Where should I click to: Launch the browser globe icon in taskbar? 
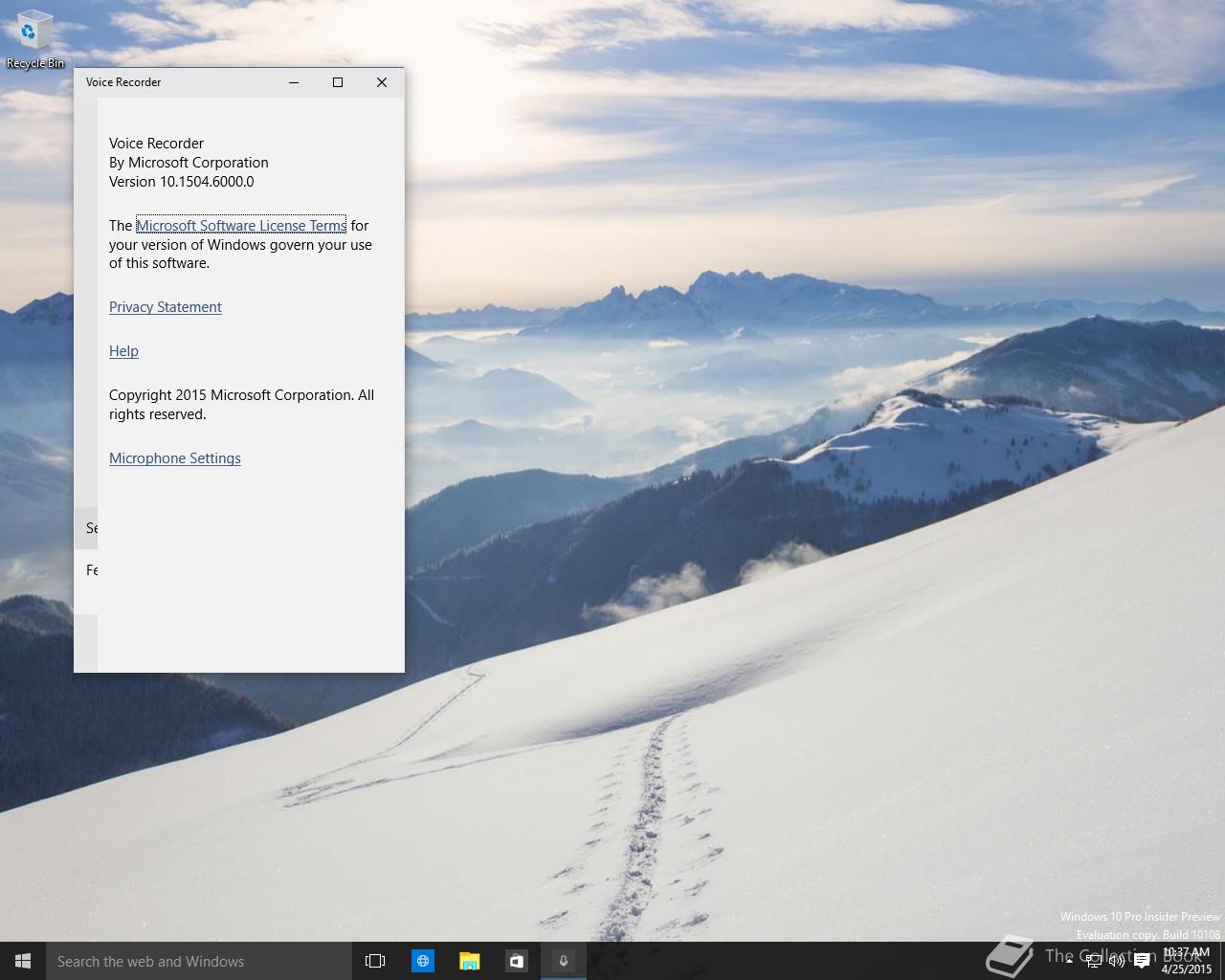click(x=422, y=961)
